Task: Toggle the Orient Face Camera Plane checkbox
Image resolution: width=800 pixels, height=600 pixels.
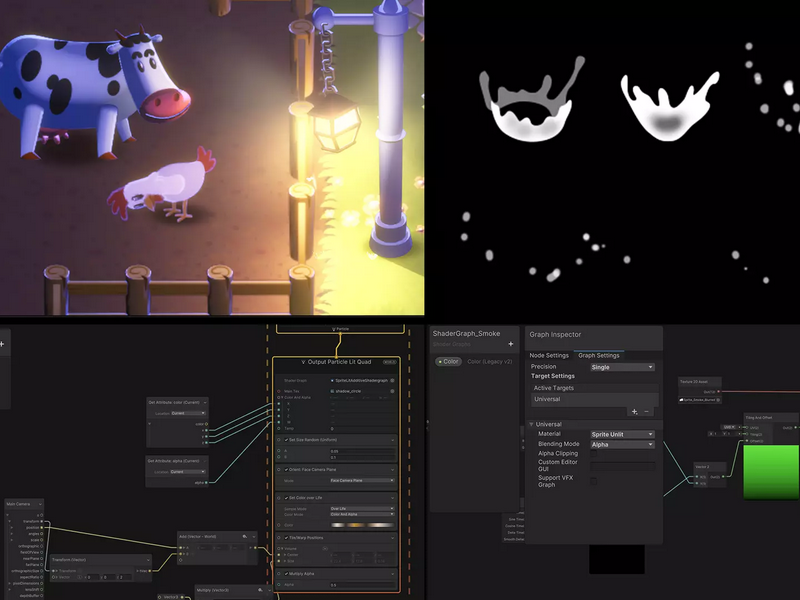Action: tap(286, 469)
